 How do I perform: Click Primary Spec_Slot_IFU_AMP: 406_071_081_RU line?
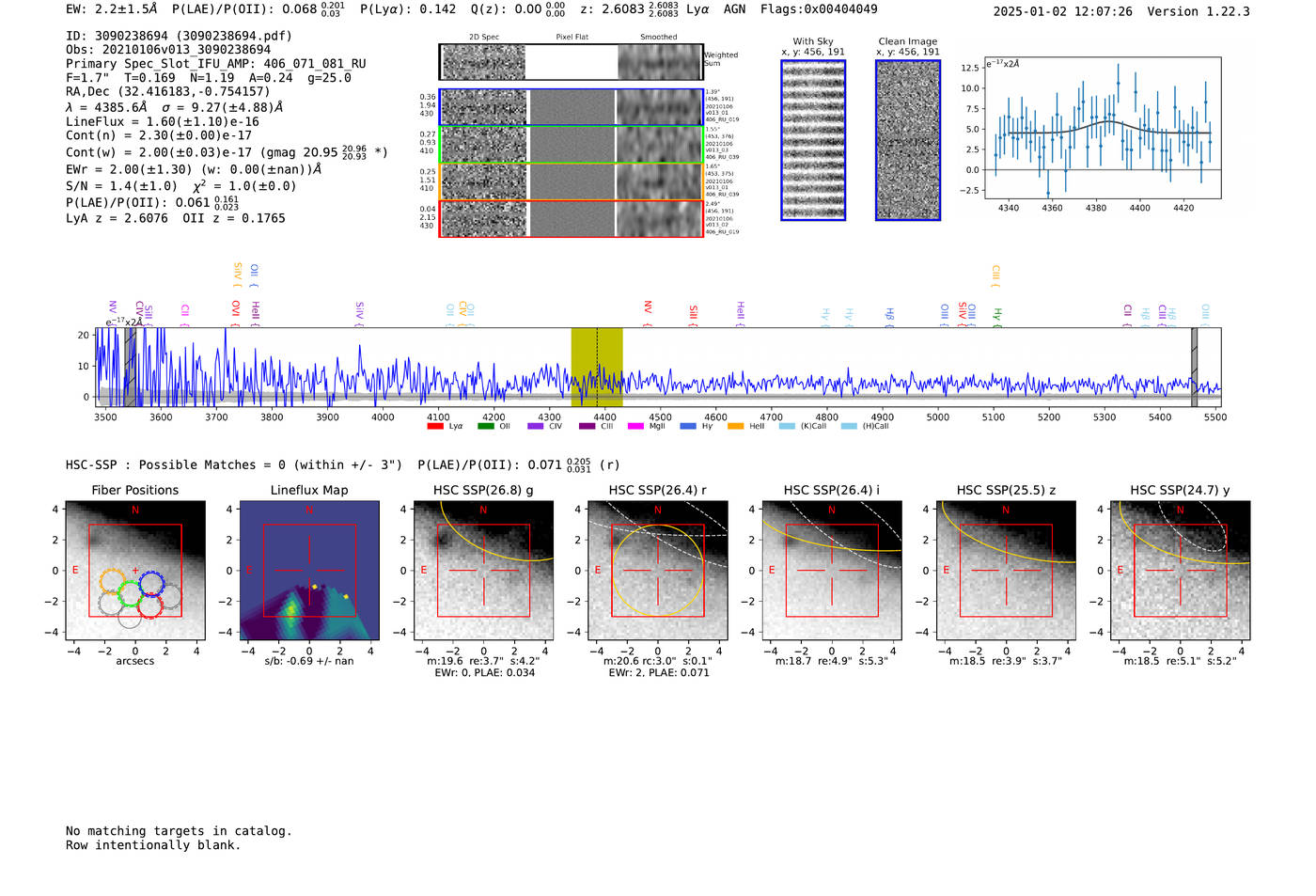[216, 64]
